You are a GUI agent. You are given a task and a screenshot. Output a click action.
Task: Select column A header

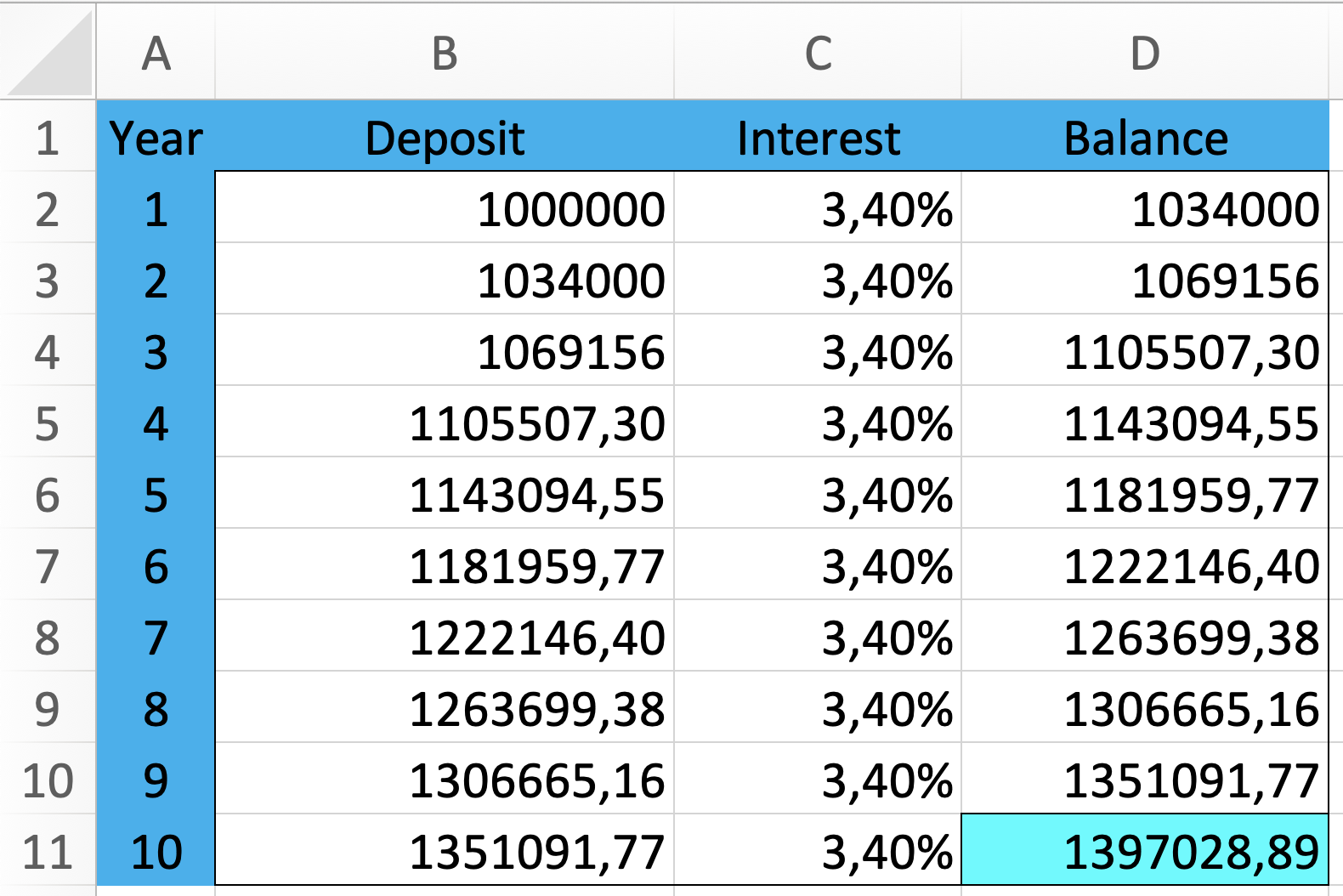156,53
